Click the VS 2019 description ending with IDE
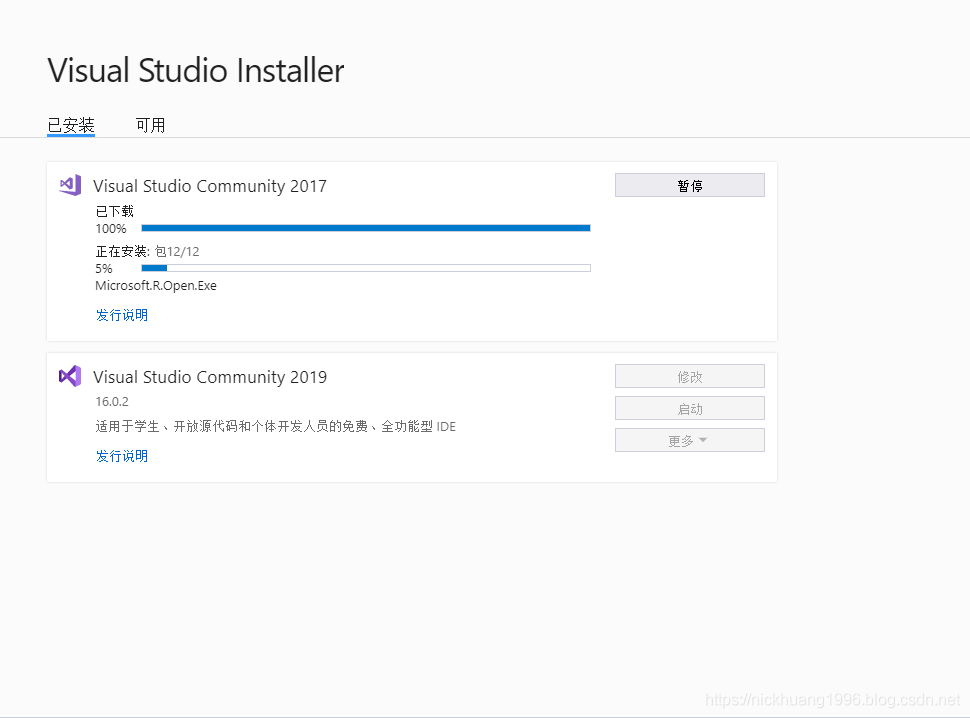 [x=275, y=426]
